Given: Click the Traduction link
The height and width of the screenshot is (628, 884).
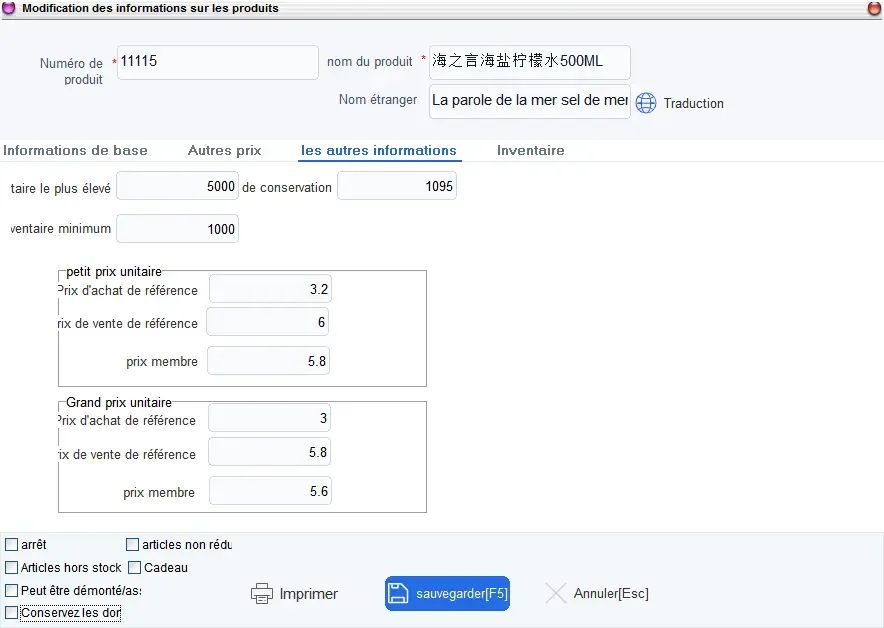Looking at the screenshot, I should click(693, 103).
